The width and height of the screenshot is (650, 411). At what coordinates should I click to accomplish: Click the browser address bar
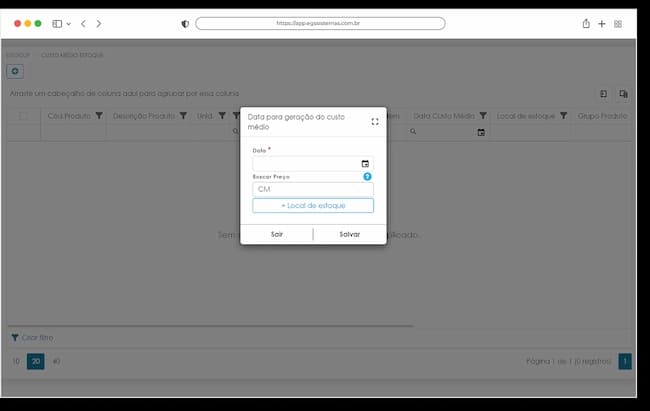(x=320, y=24)
